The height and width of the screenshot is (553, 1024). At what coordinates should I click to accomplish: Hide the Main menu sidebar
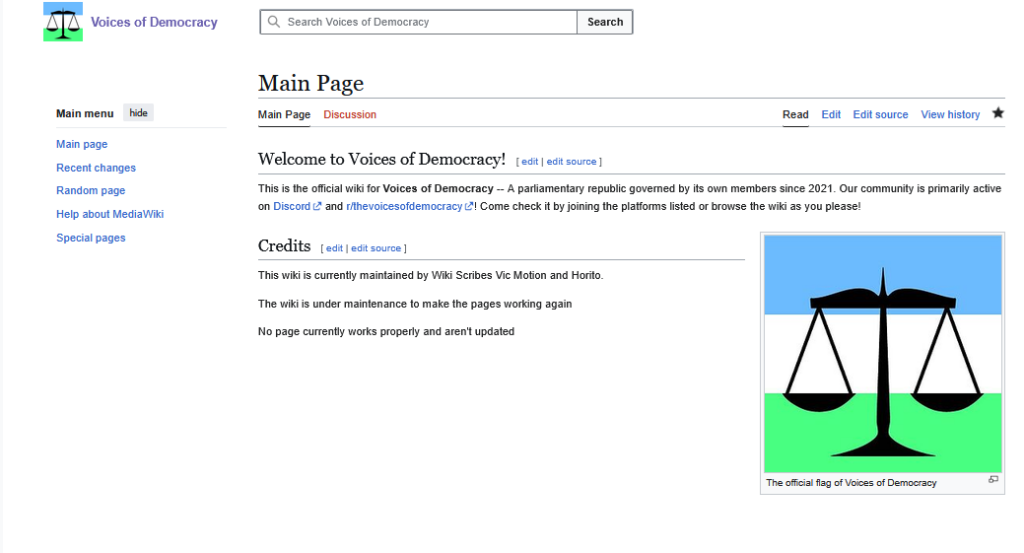pyautogui.click(x=138, y=113)
